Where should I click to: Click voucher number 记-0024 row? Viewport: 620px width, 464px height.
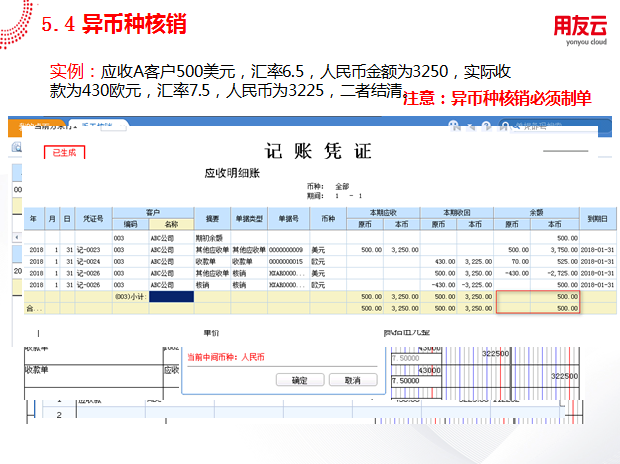[x=93, y=261]
